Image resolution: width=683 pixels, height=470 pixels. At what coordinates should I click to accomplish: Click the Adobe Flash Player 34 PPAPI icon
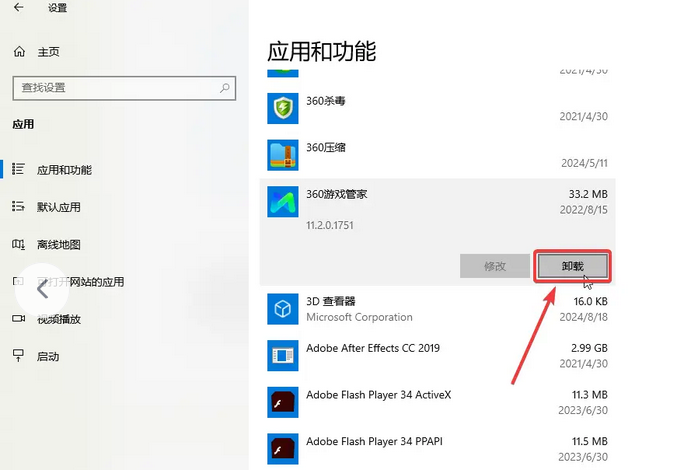coord(283,449)
